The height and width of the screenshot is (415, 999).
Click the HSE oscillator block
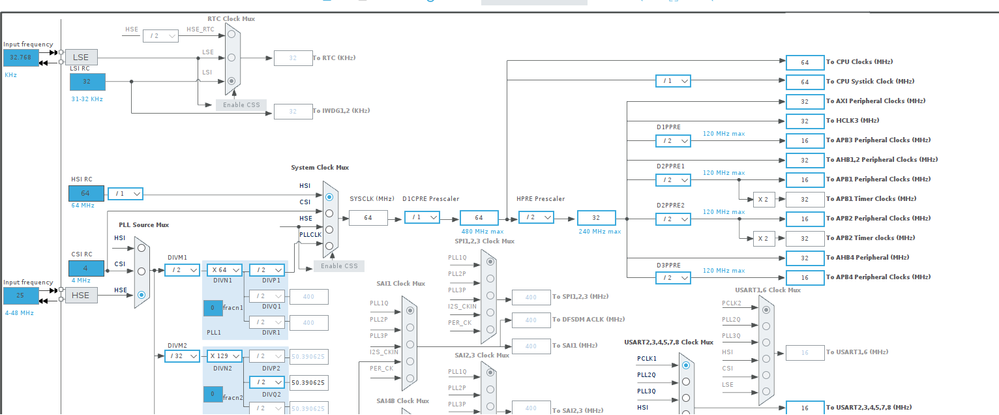81,295
